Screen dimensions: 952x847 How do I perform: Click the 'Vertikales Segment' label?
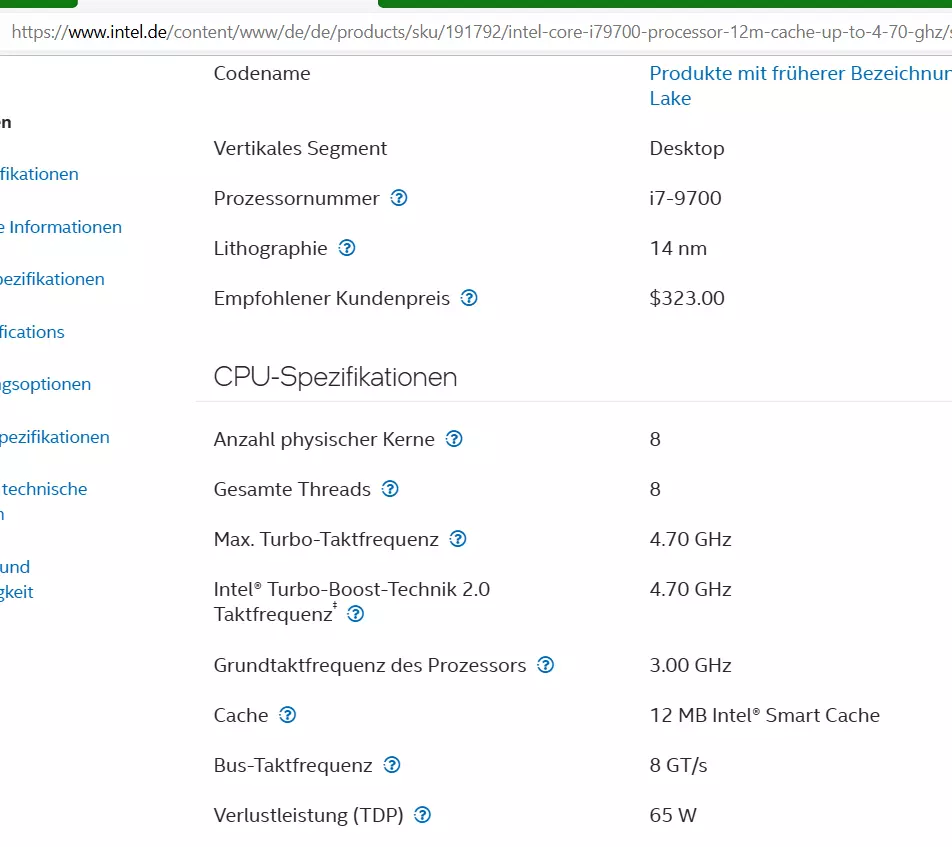click(x=300, y=149)
